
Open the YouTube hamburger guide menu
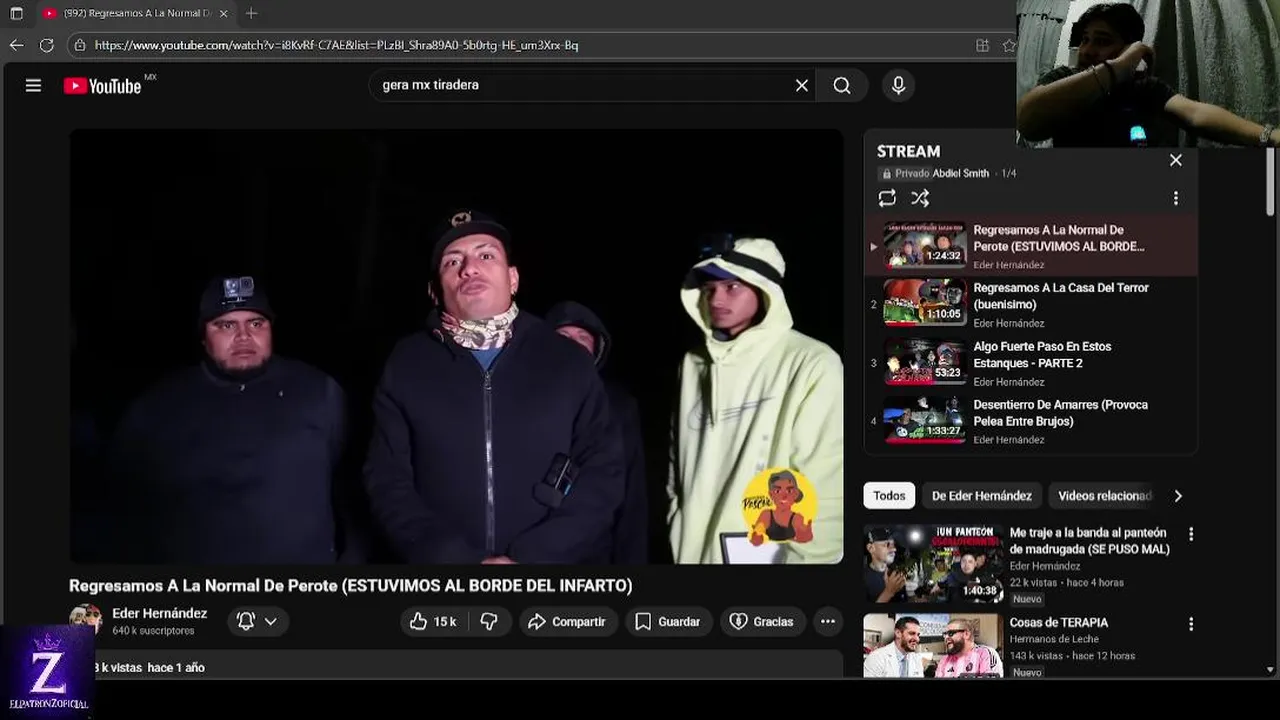(33, 86)
